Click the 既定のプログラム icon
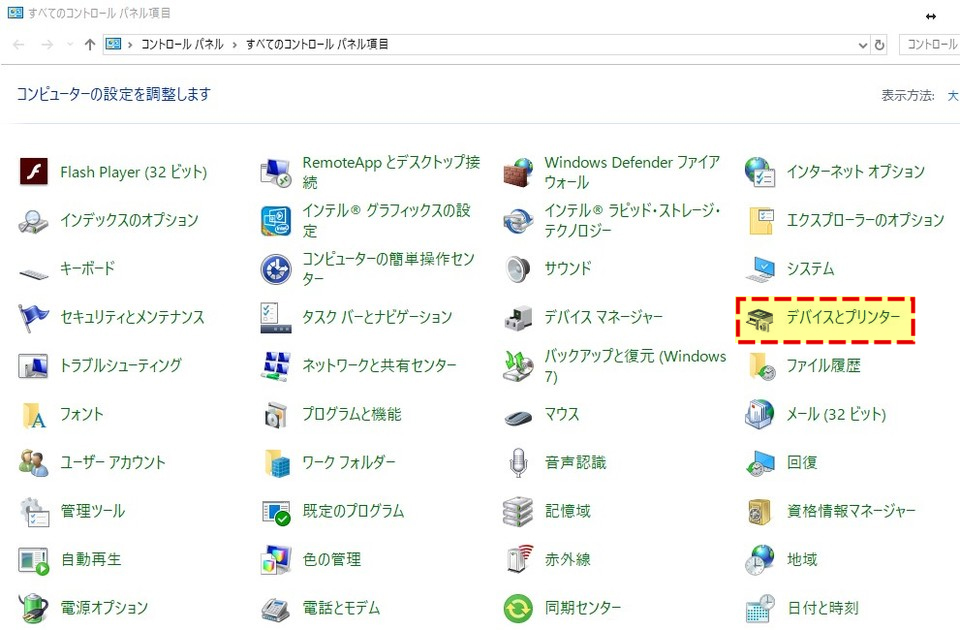The image size is (960, 630). [x=276, y=511]
